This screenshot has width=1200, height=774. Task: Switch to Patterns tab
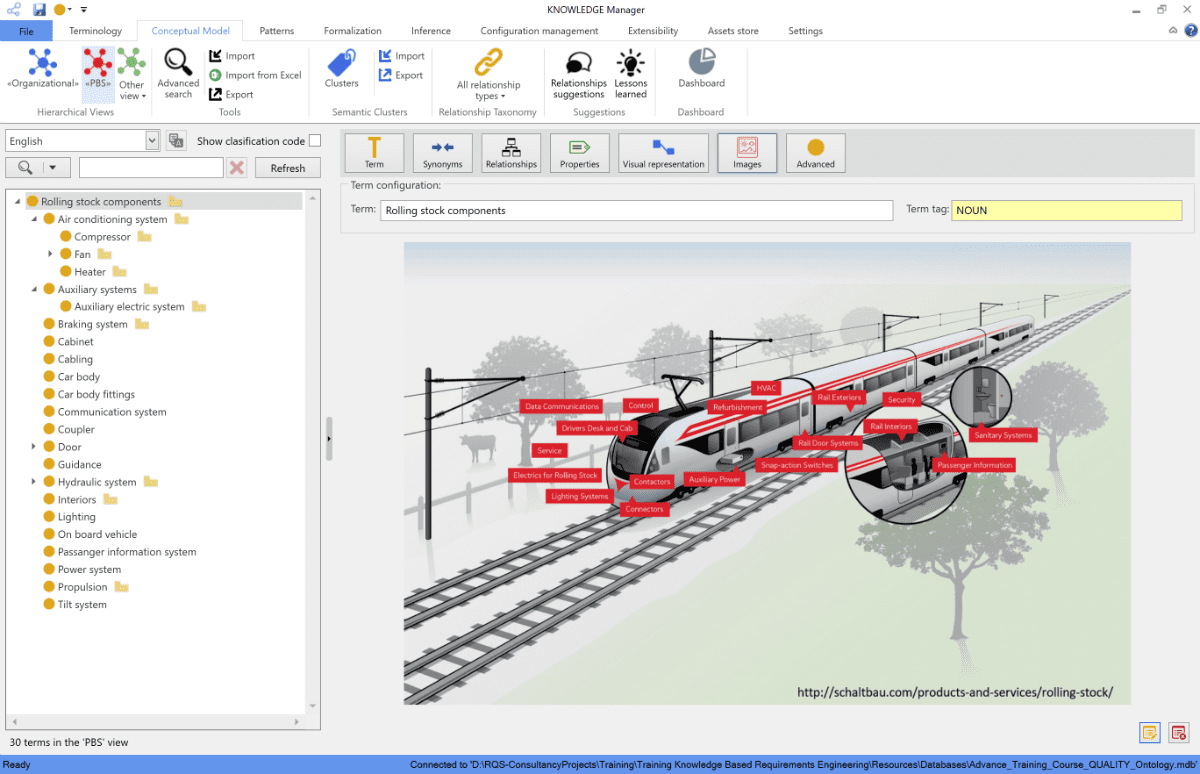pyautogui.click(x=277, y=31)
